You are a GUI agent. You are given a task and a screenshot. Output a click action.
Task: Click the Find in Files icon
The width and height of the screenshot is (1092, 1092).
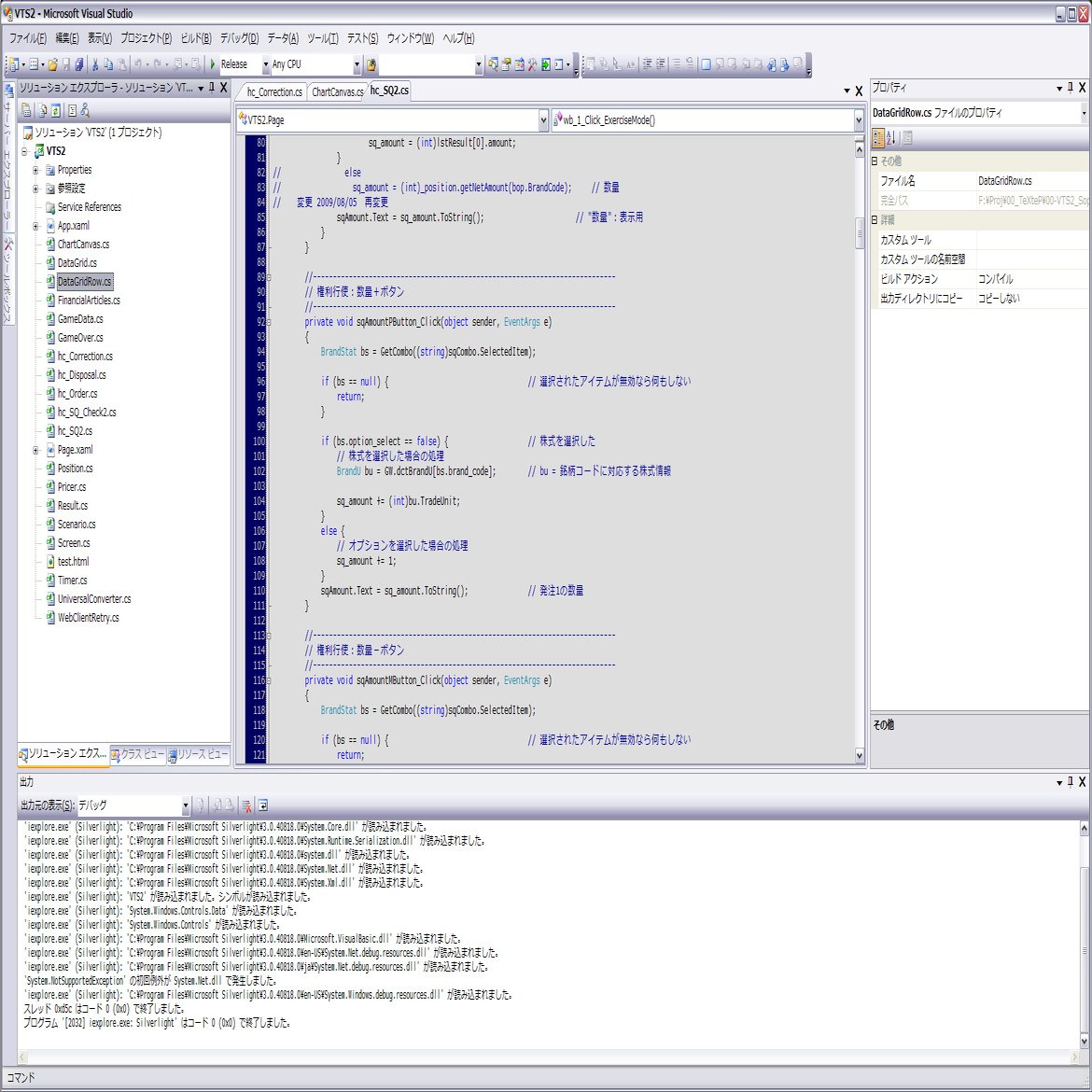pyautogui.click(x=371, y=64)
